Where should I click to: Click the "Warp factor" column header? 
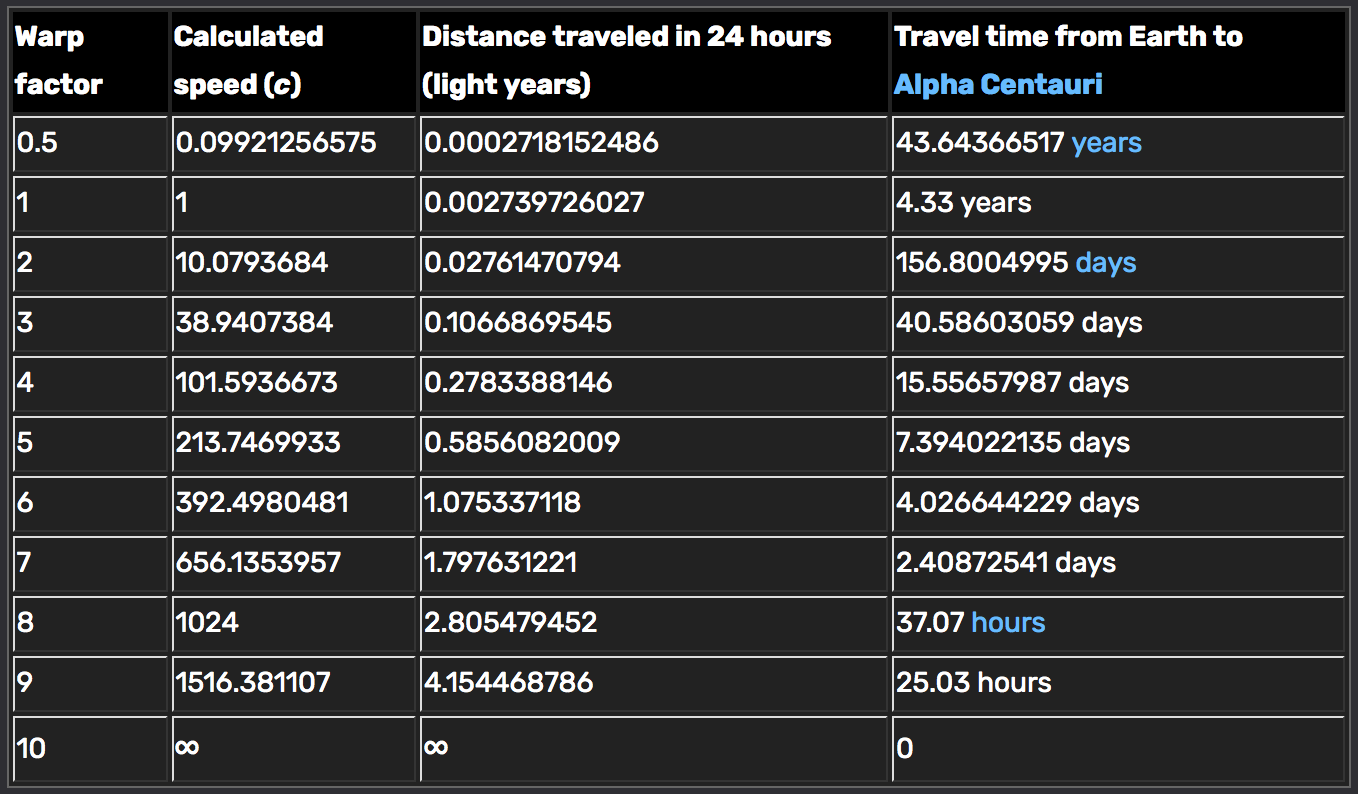point(59,61)
